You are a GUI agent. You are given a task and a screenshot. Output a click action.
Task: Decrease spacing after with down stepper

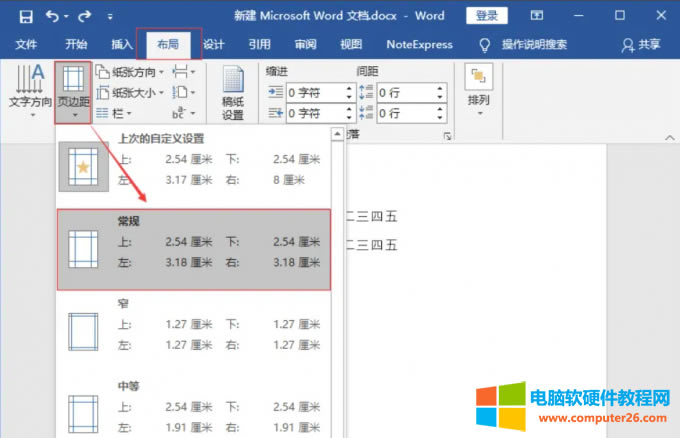tap(440, 118)
